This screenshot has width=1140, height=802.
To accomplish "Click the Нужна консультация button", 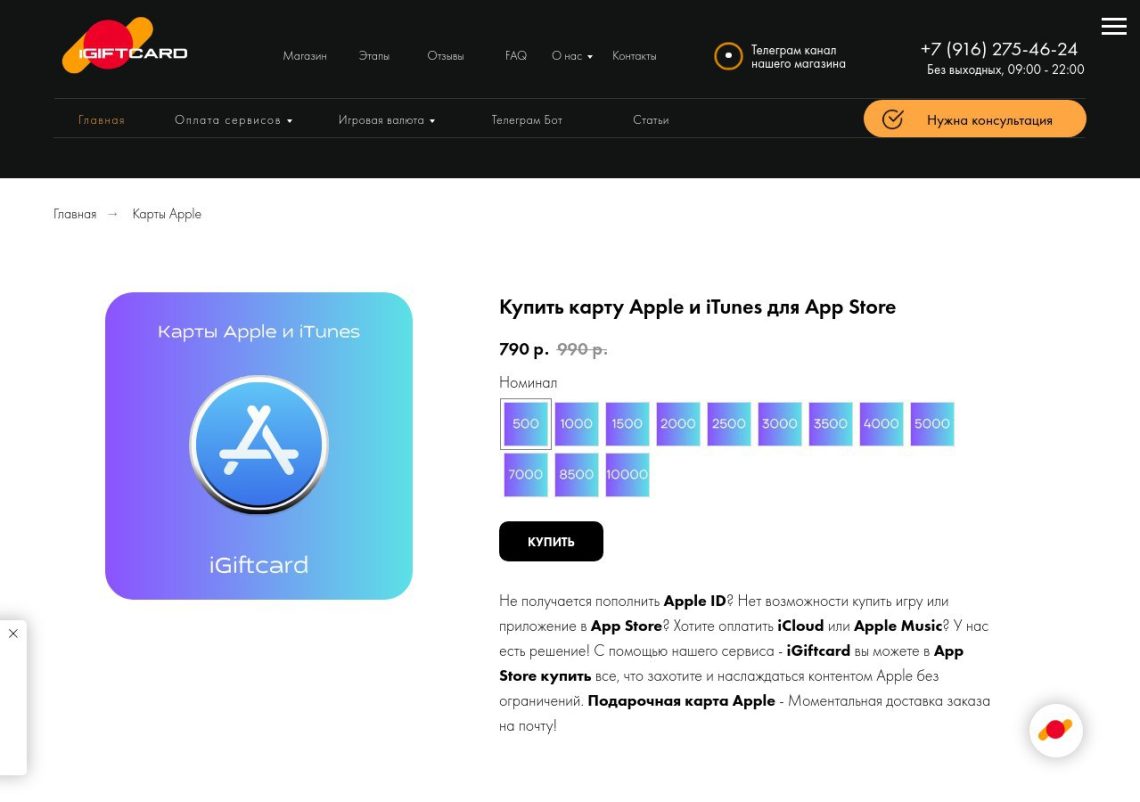I will click(x=975, y=119).
